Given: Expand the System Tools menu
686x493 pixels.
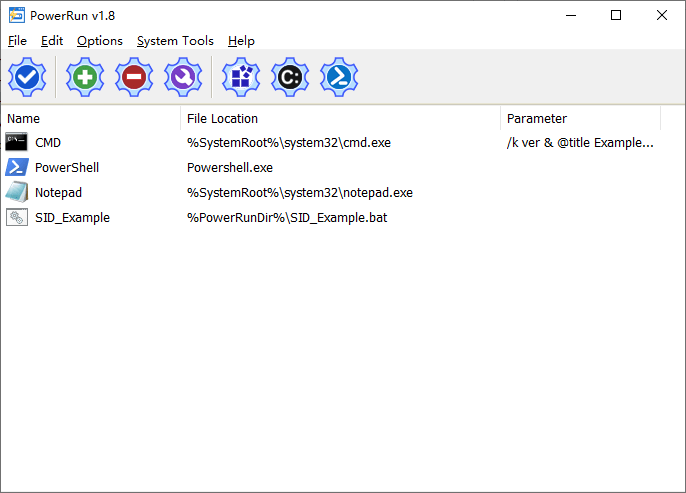Looking at the screenshot, I should tap(175, 41).
